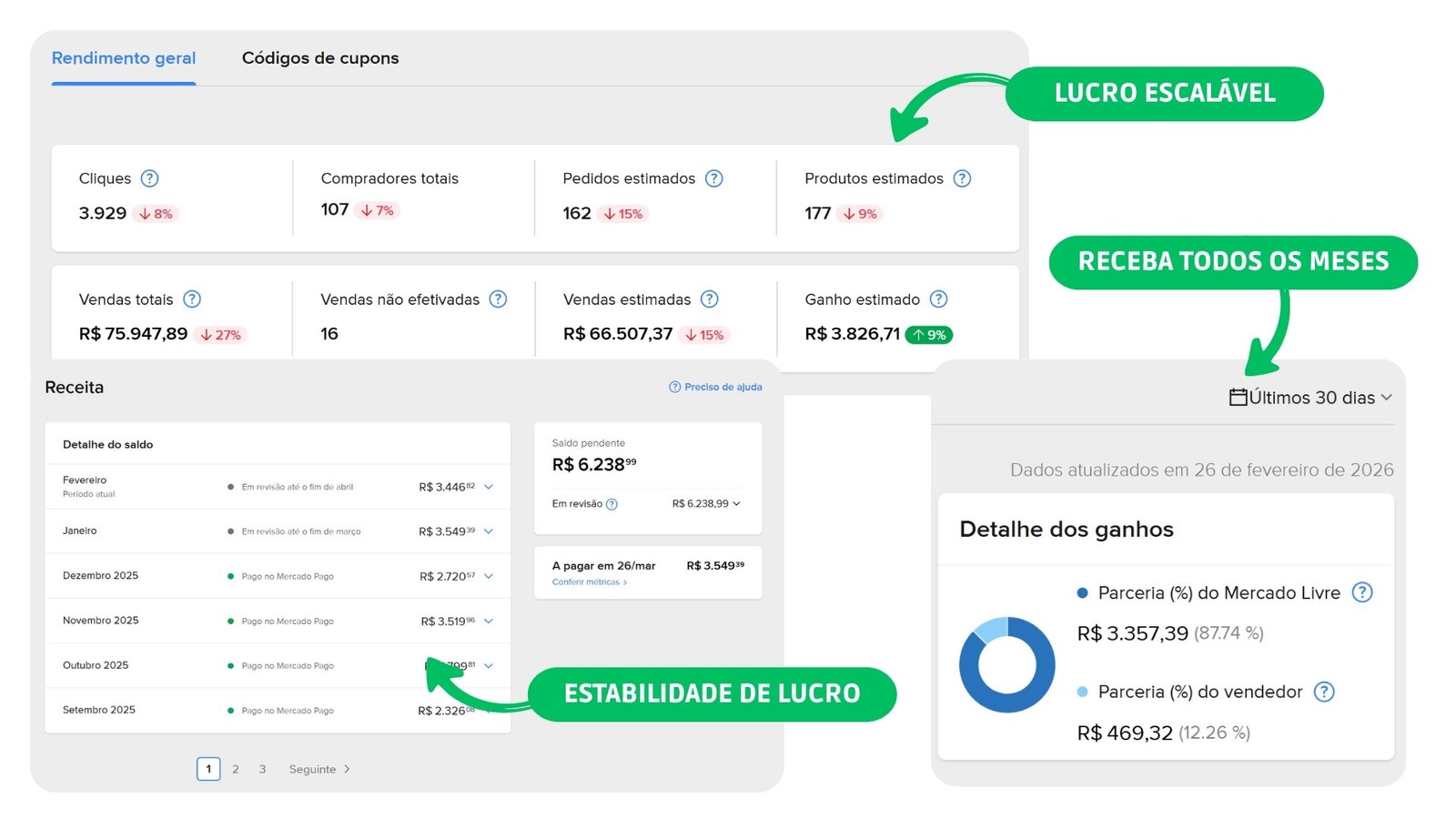Select the Rendimento geral tab
The image size is (1456, 819).
(x=124, y=57)
